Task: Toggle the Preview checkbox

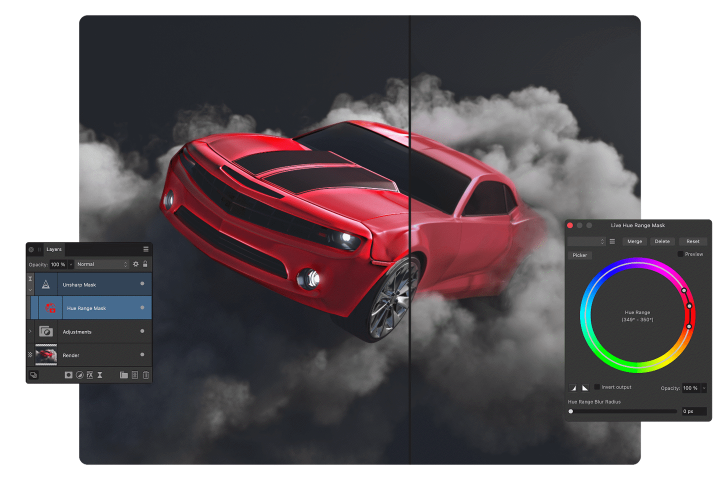Action: click(x=681, y=254)
